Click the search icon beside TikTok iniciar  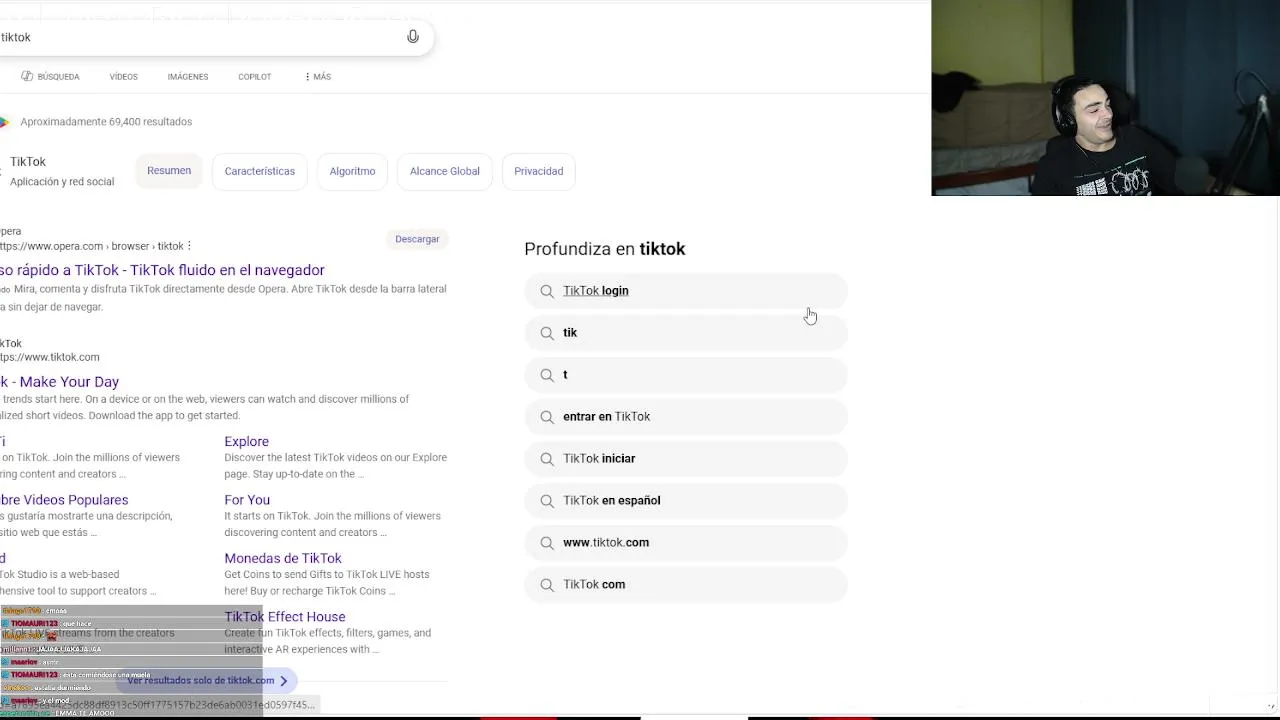click(547, 459)
